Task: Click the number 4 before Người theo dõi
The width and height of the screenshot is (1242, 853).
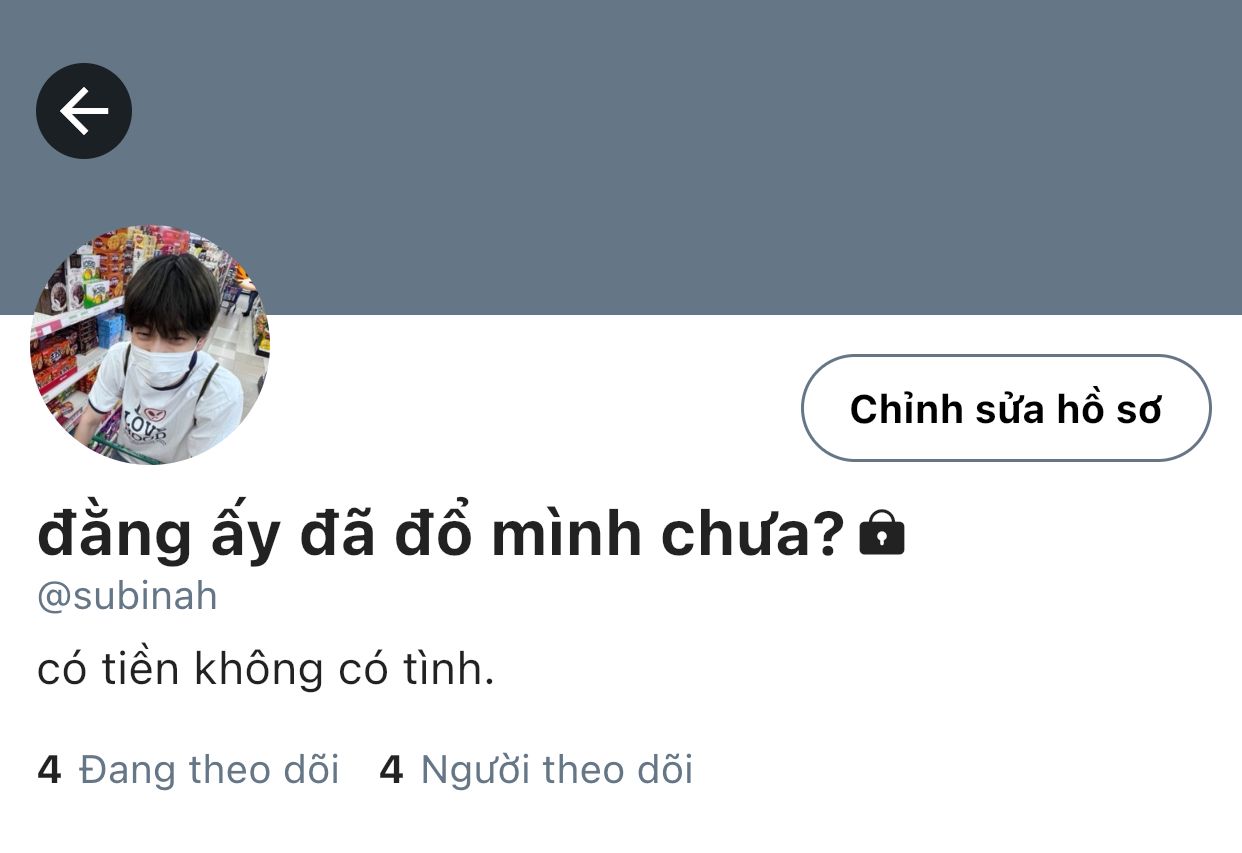Action: (391, 770)
